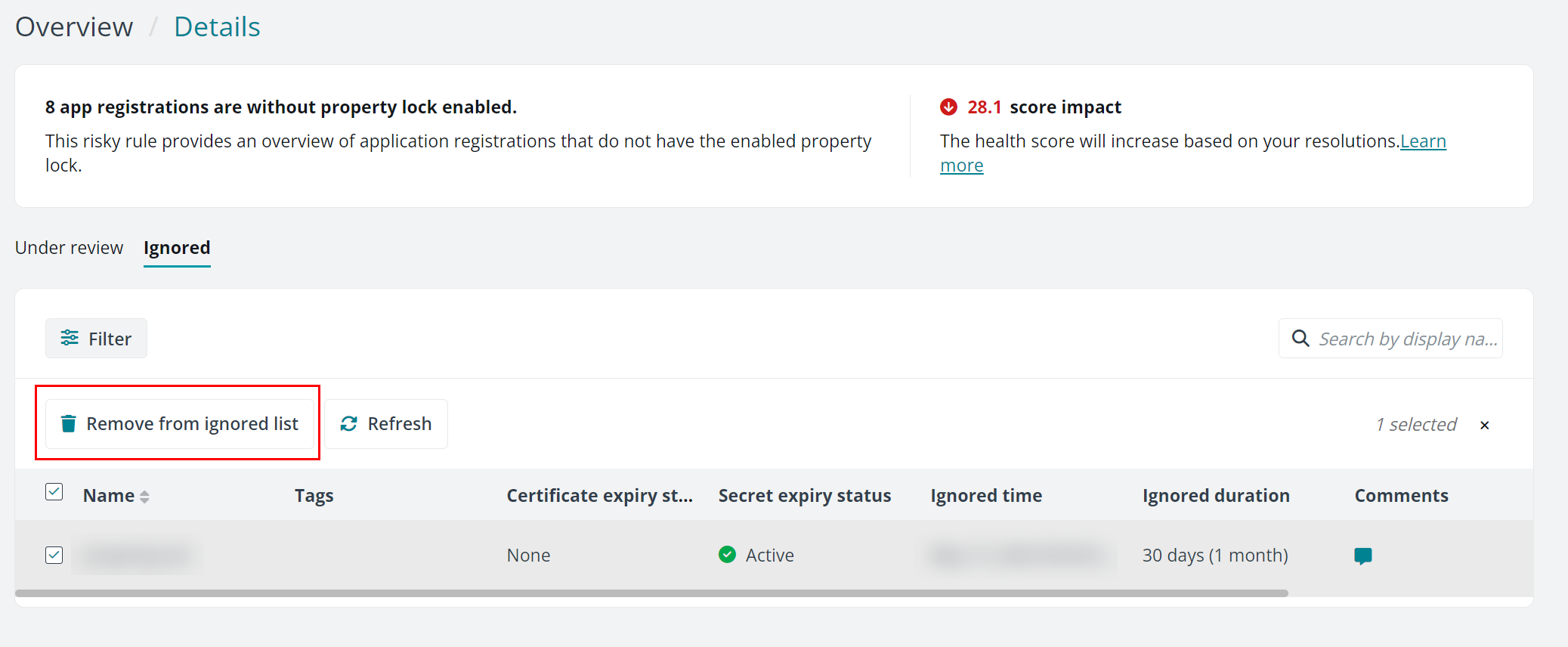Click the Certificate expiry status column header
The image size is (1568, 647).
coord(599,496)
